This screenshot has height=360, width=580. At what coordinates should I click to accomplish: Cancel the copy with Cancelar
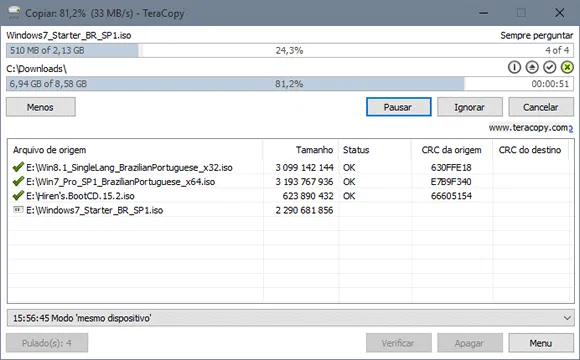pos(541,107)
